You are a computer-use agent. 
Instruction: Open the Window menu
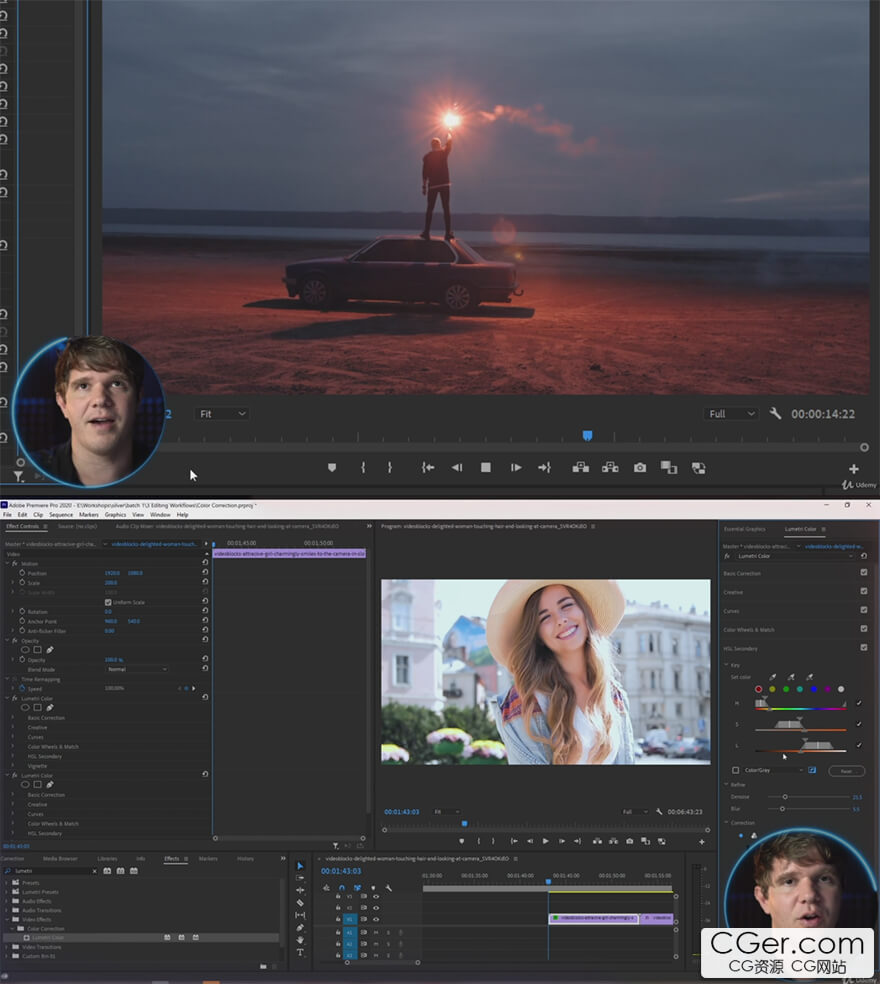click(x=160, y=515)
